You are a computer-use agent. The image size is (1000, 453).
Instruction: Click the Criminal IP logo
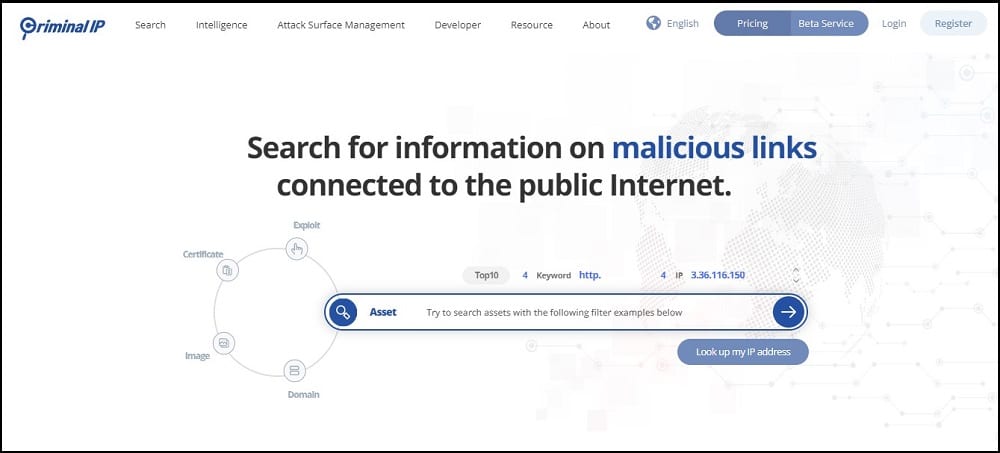pyautogui.click(x=62, y=26)
